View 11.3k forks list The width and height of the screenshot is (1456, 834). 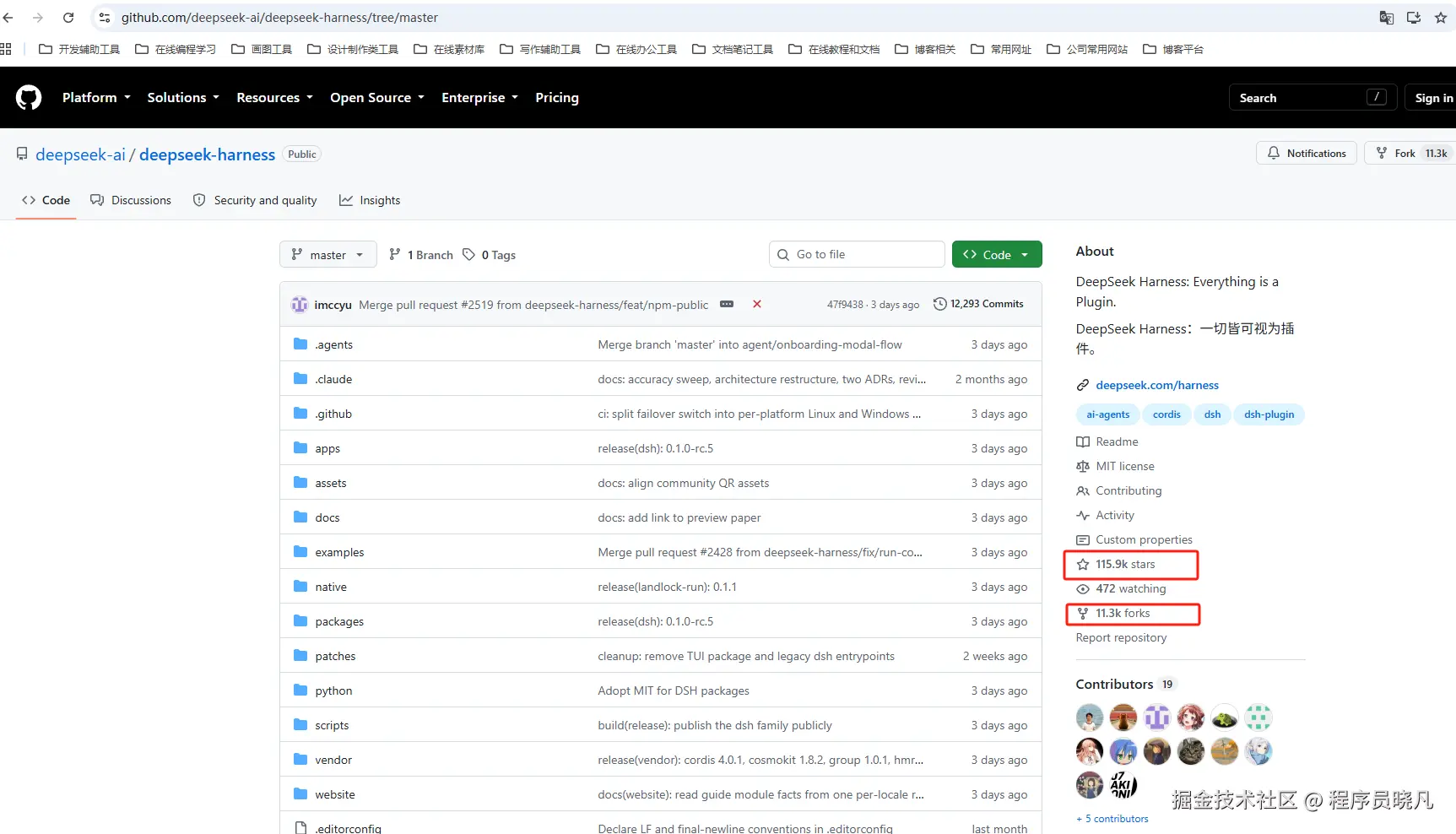(x=1123, y=613)
